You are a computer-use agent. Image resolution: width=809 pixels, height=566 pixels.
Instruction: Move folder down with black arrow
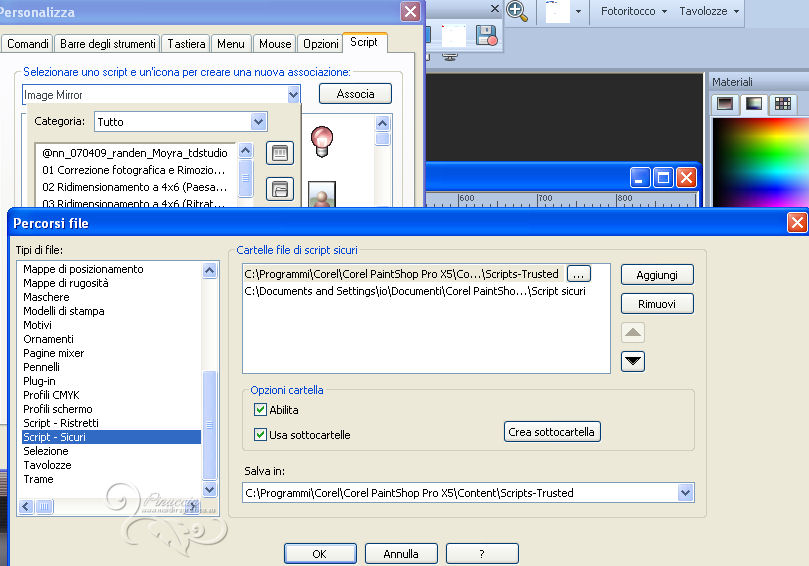633,361
